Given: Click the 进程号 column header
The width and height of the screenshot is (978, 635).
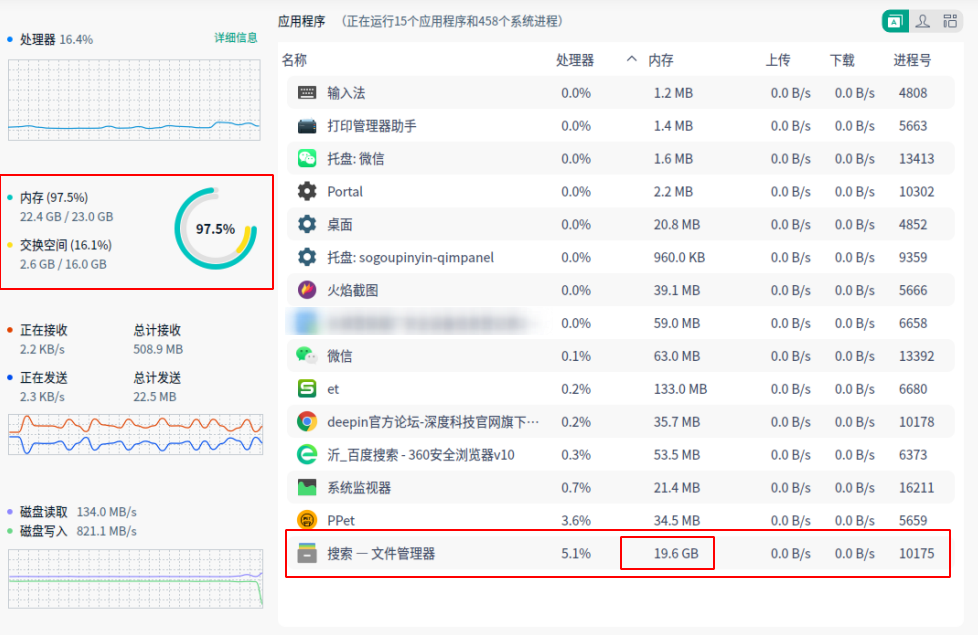Looking at the screenshot, I should [912, 60].
